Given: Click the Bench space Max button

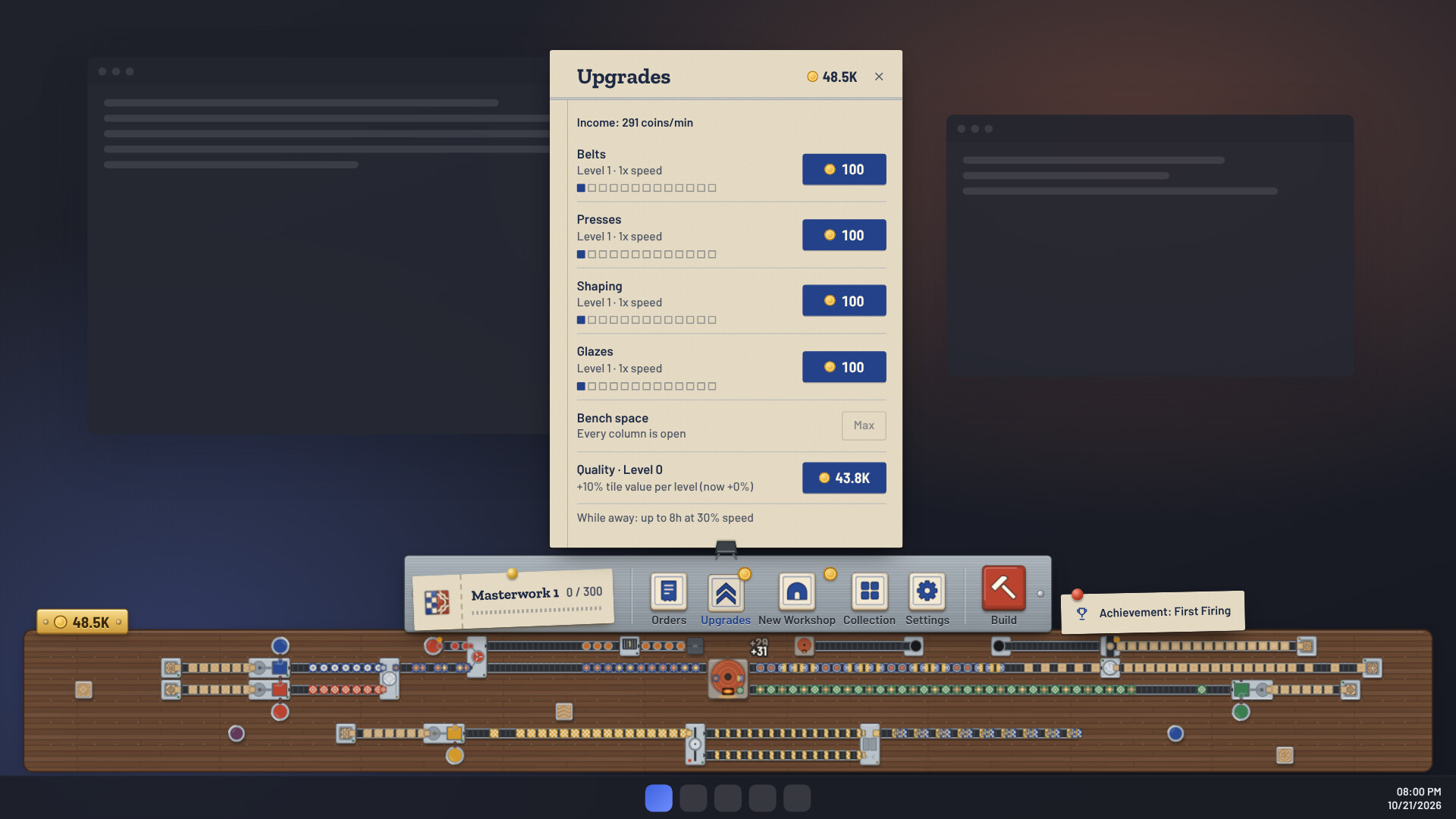Looking at the screenshot, I should pos(864,425).
